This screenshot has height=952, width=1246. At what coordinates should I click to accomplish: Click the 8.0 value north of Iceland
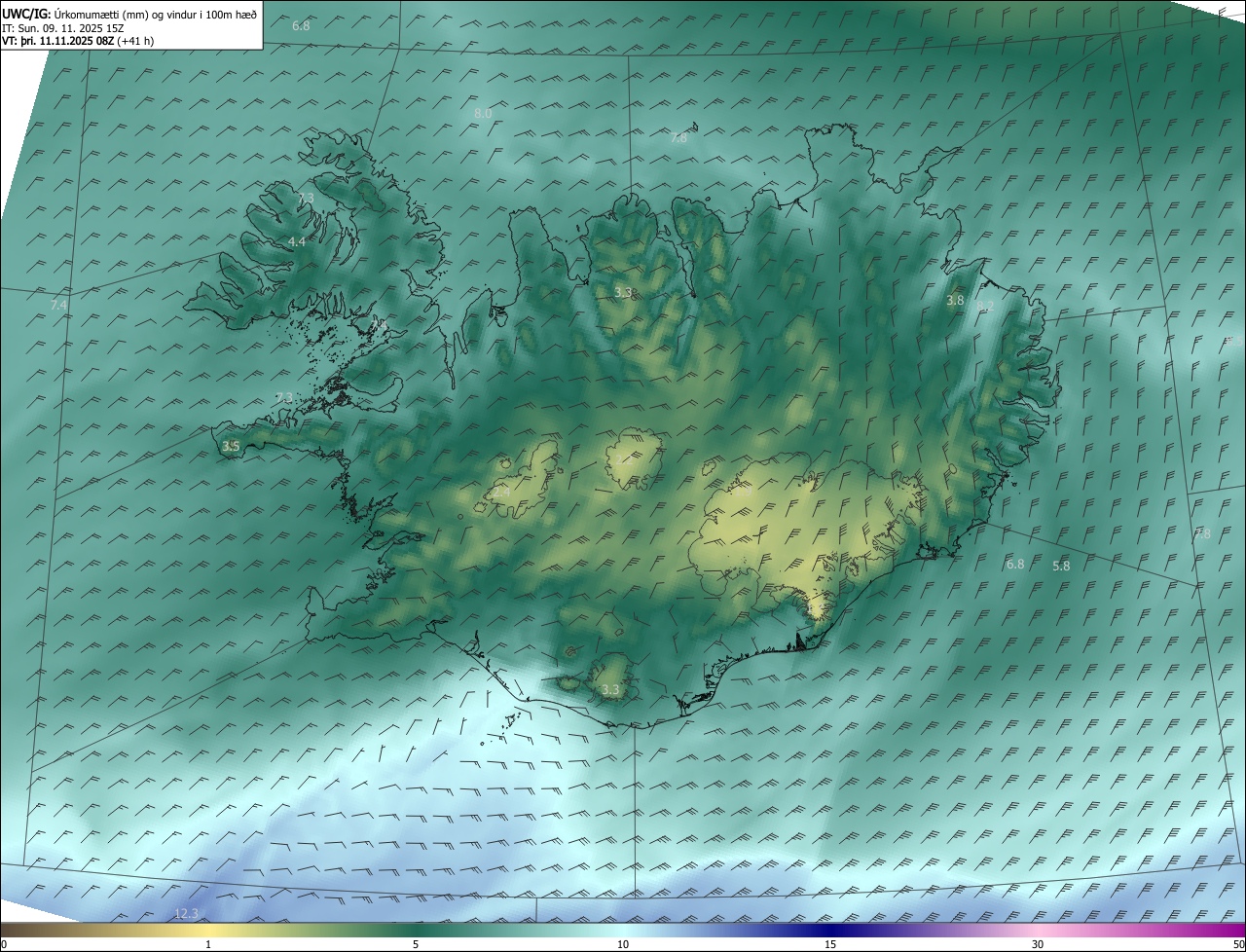pos(483,114)
